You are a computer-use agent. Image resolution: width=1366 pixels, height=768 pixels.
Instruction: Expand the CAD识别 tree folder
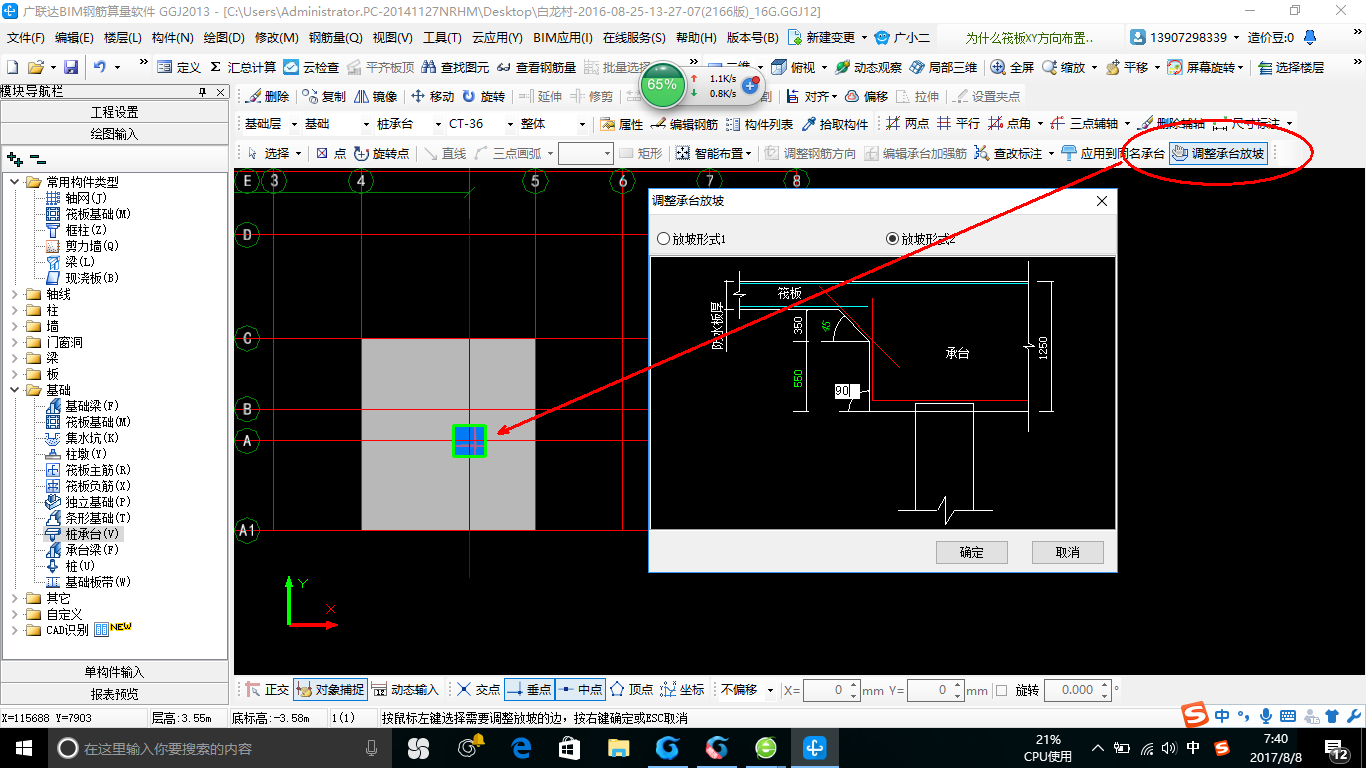click(x=14, y=630)
